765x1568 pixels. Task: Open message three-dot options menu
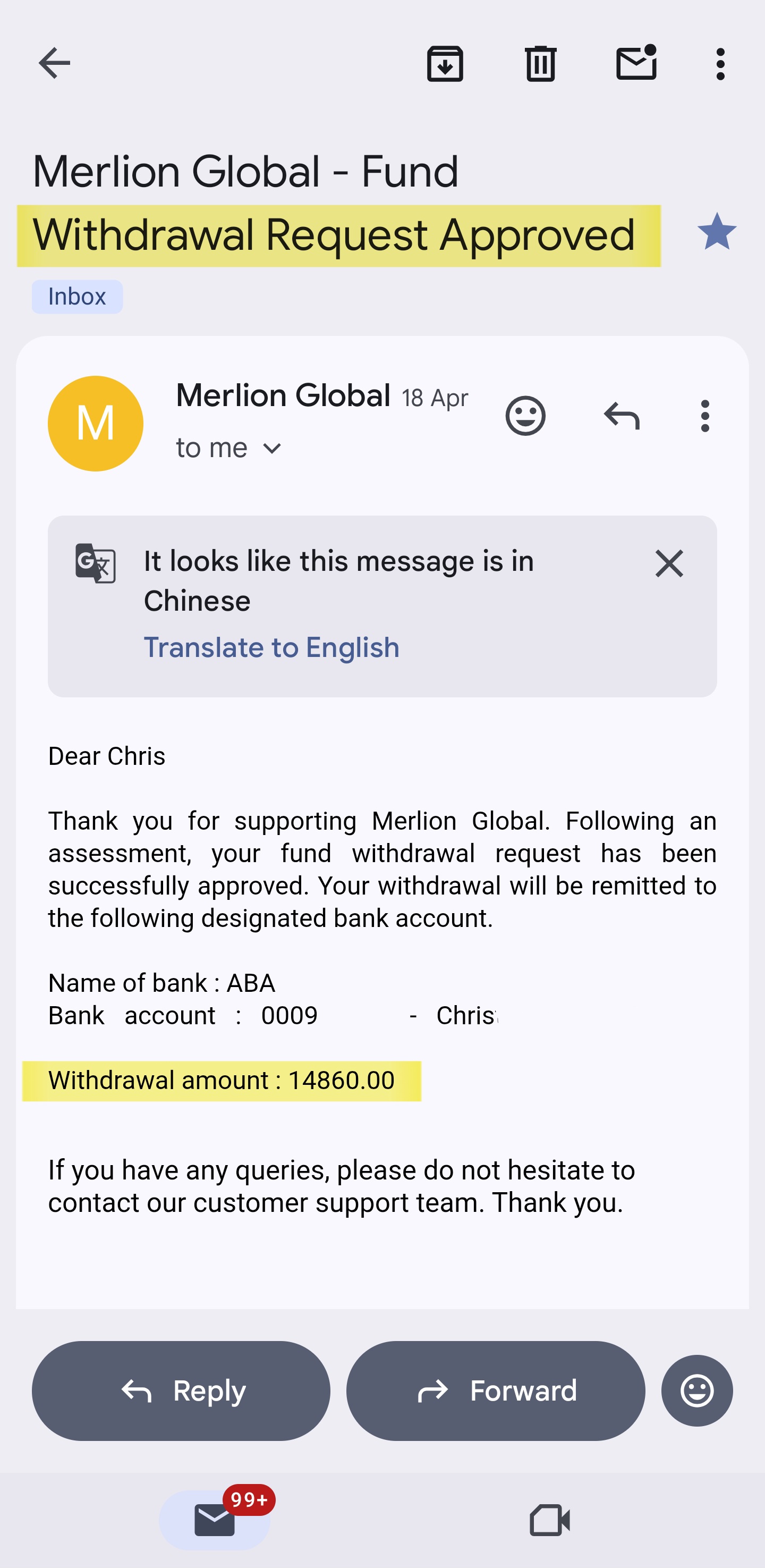coord(705,416)
